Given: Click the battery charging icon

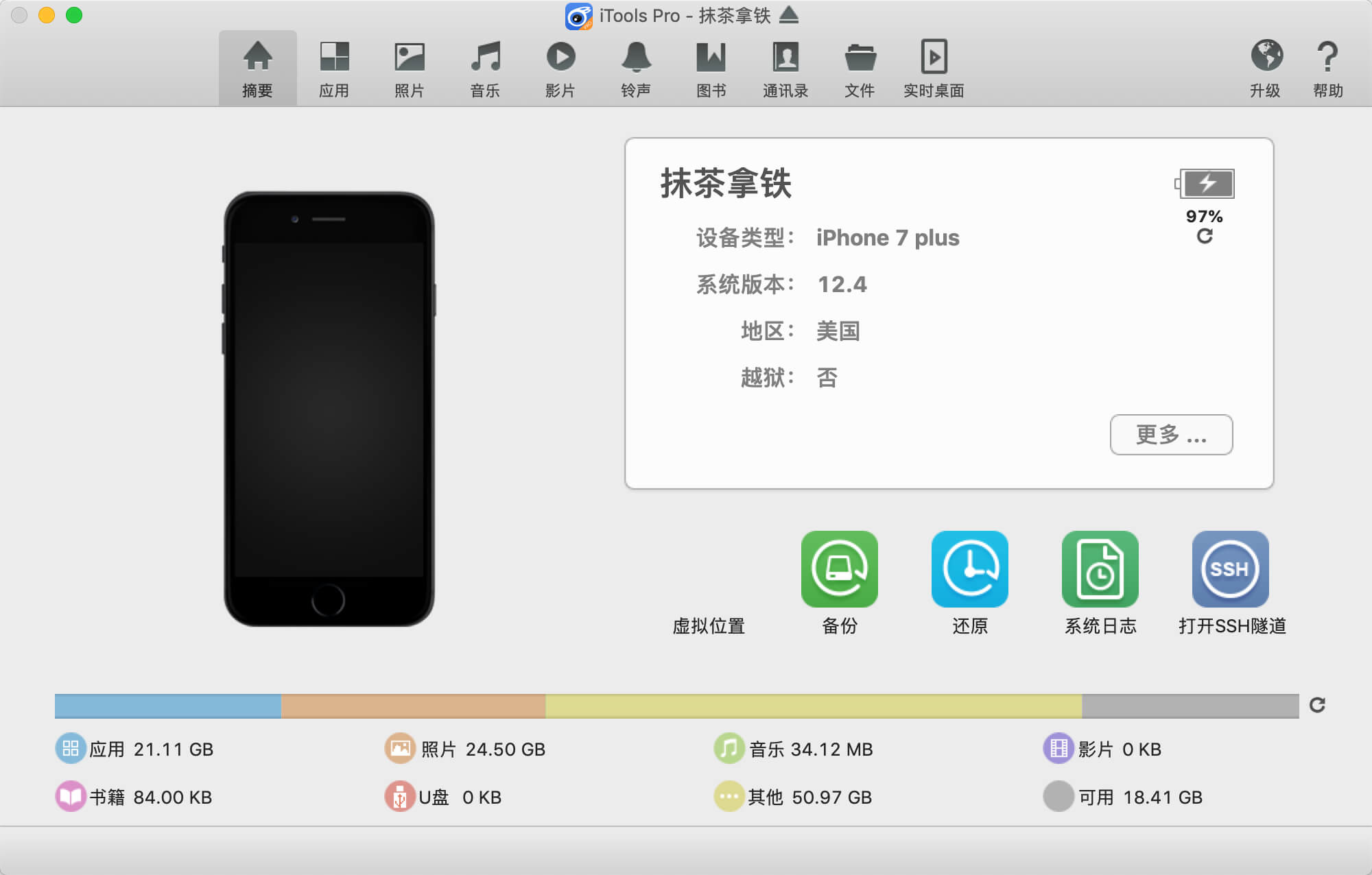Looking at the screenshot, I should 1205,183.
